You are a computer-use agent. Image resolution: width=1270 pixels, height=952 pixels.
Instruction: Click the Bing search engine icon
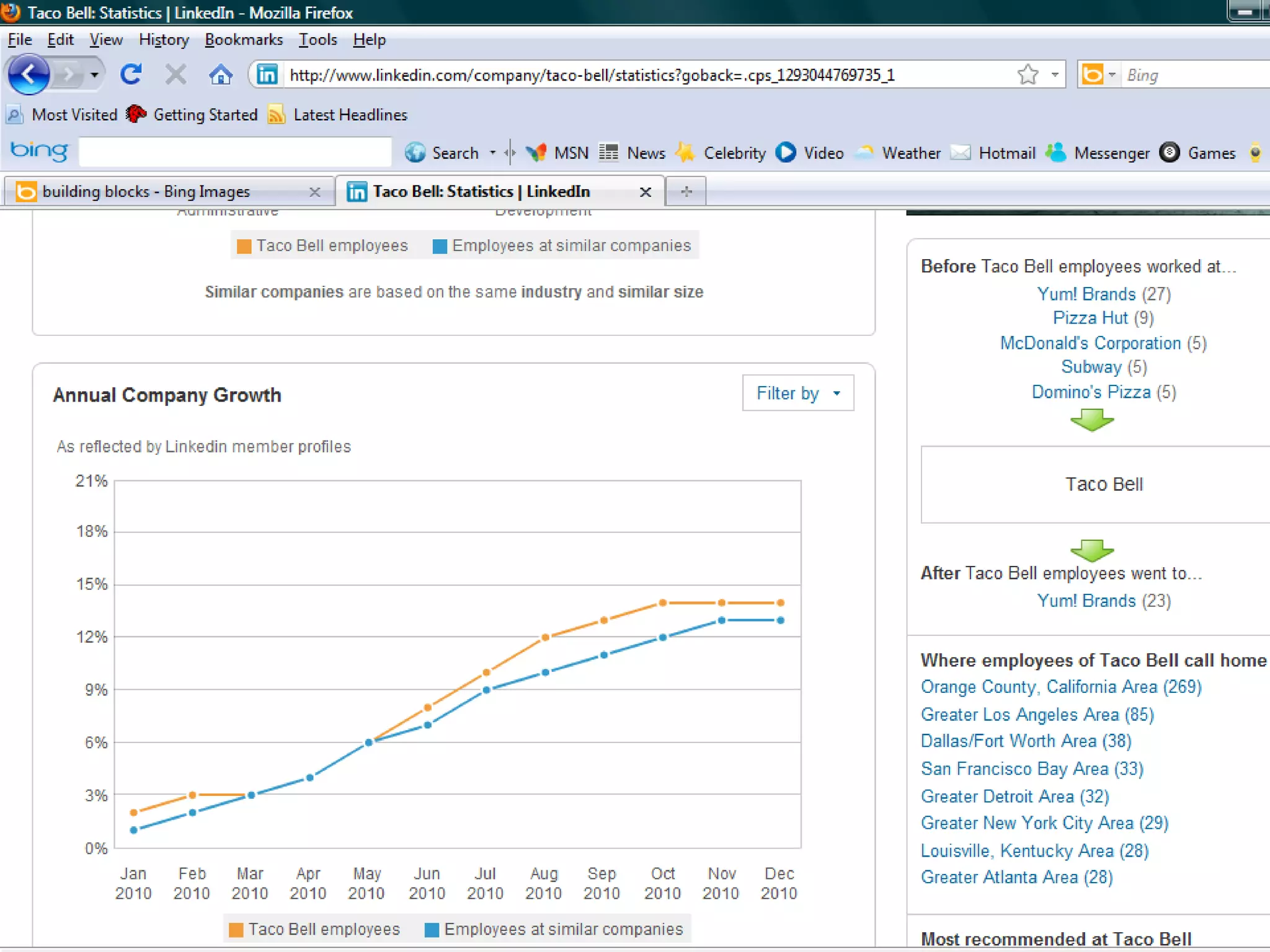coord(1093,75)
